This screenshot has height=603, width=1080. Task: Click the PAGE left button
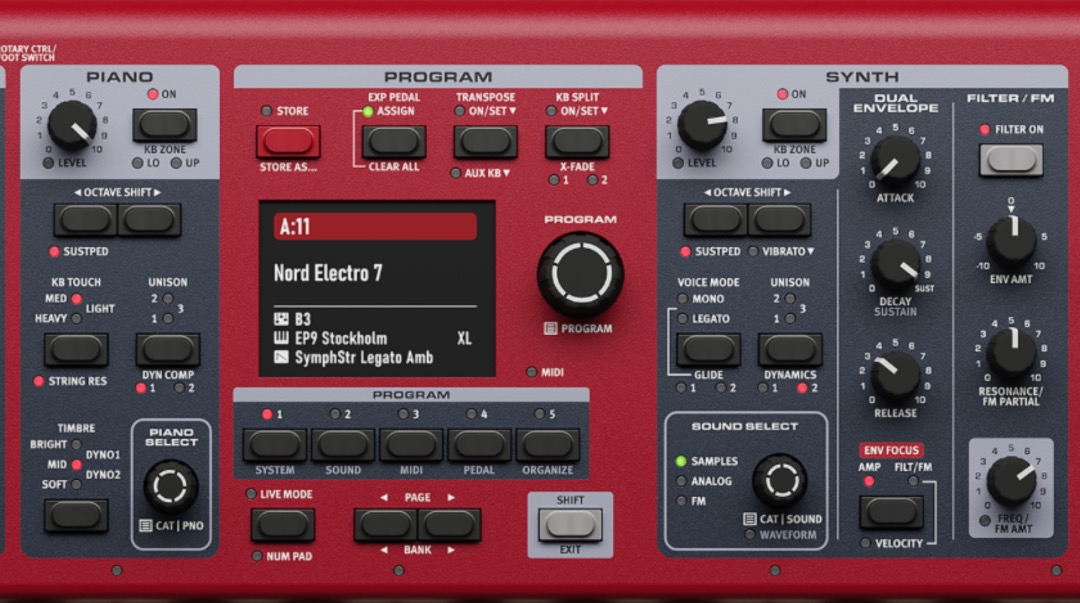click(386, 525)
